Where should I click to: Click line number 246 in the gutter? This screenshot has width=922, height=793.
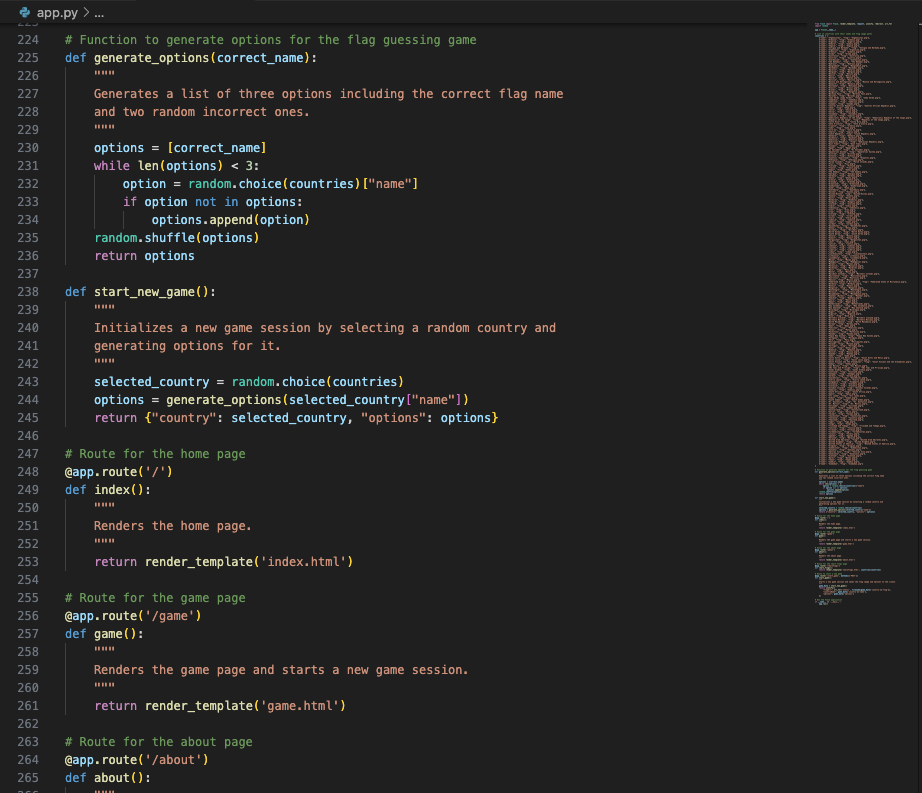[x=28, y=436]
